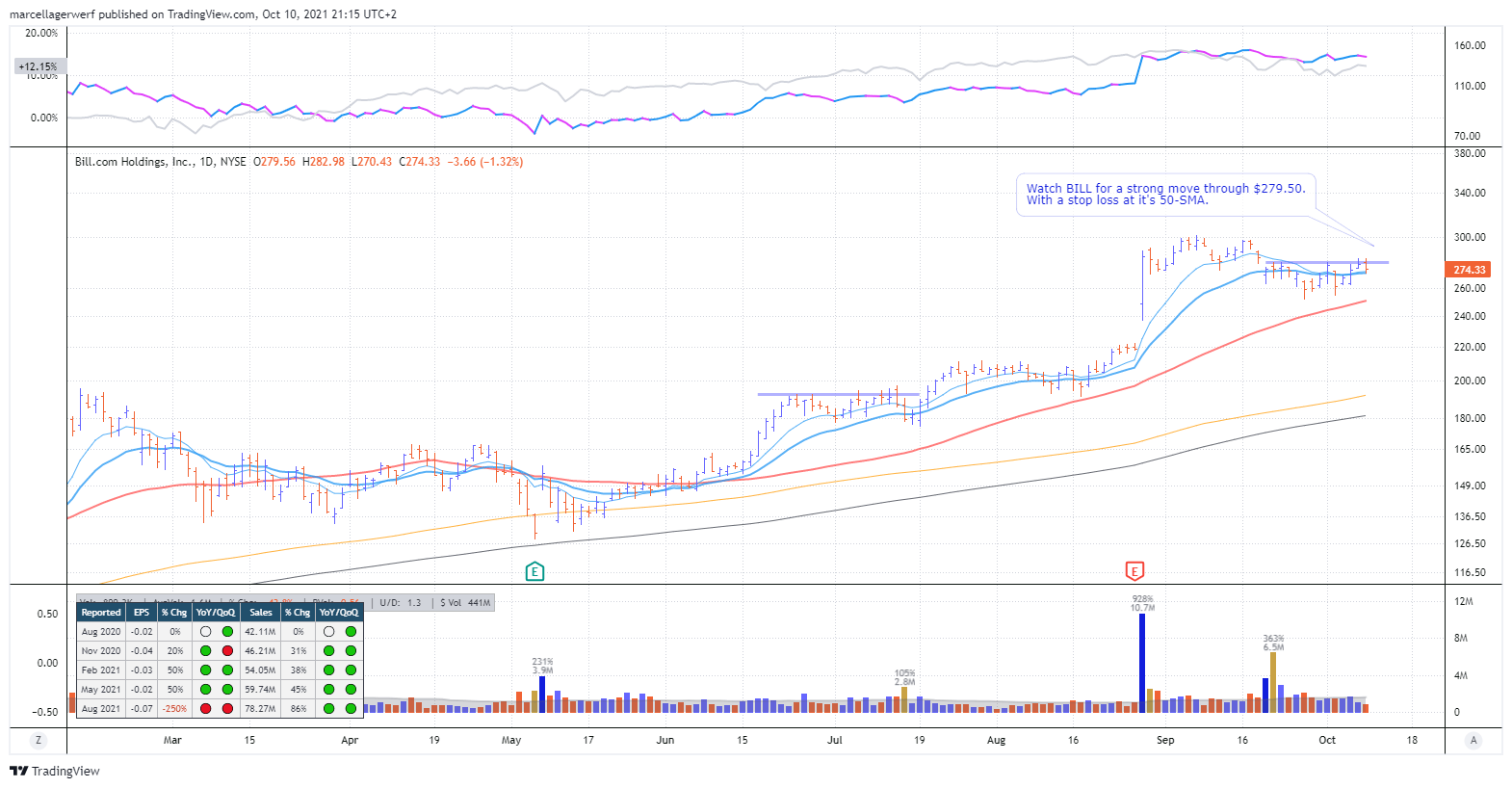Viewport: 1512px width, 788px height.
Task: Click the 78.27M sales cell
Action: pos(260,709)
